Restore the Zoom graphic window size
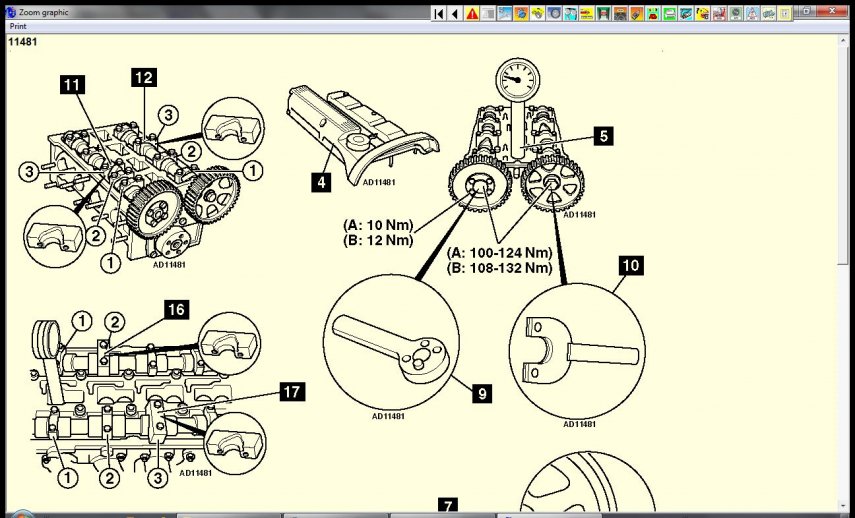Screen dimensions: 855x518 (806, 10)
